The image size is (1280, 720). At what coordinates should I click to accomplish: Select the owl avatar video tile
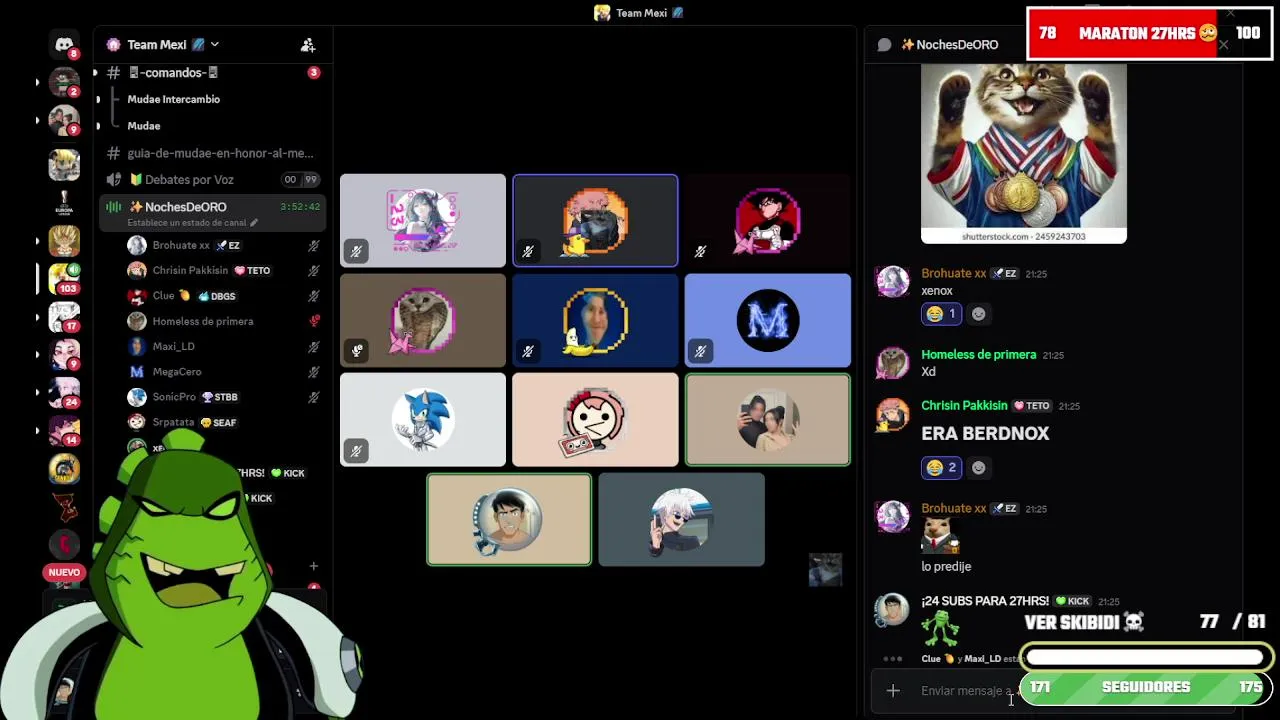tap(423, 320)
